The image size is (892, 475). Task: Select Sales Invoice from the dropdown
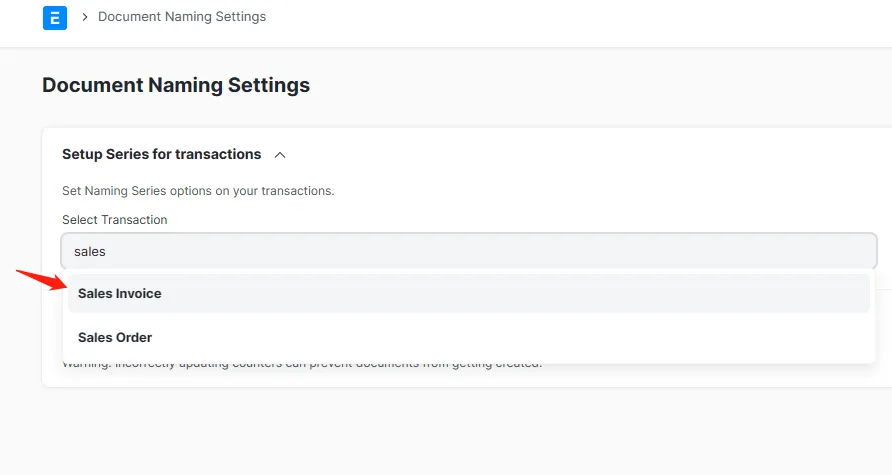click(x=120, y=294)
